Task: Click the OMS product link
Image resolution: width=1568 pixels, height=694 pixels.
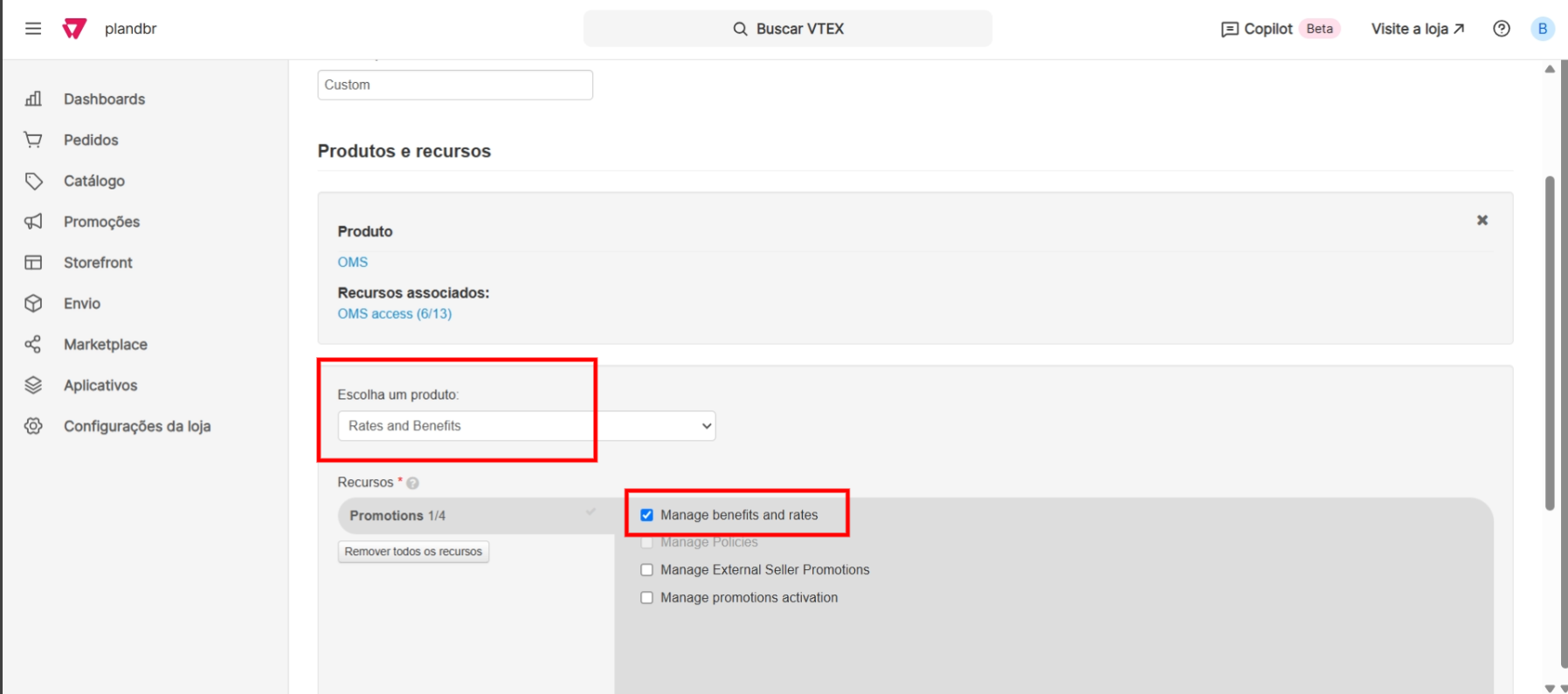Action: click(x=353, y=262)
